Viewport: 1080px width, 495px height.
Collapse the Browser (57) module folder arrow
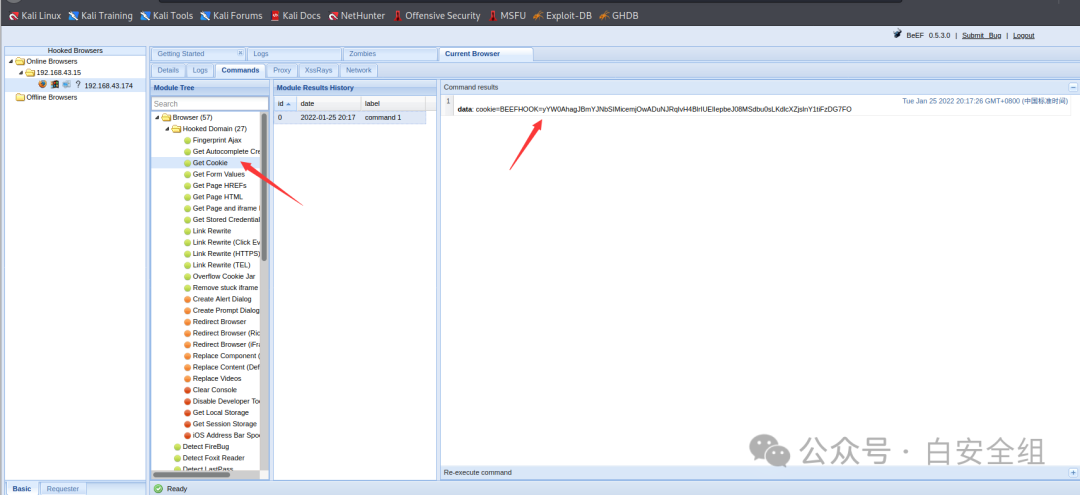tap(157, 117)
